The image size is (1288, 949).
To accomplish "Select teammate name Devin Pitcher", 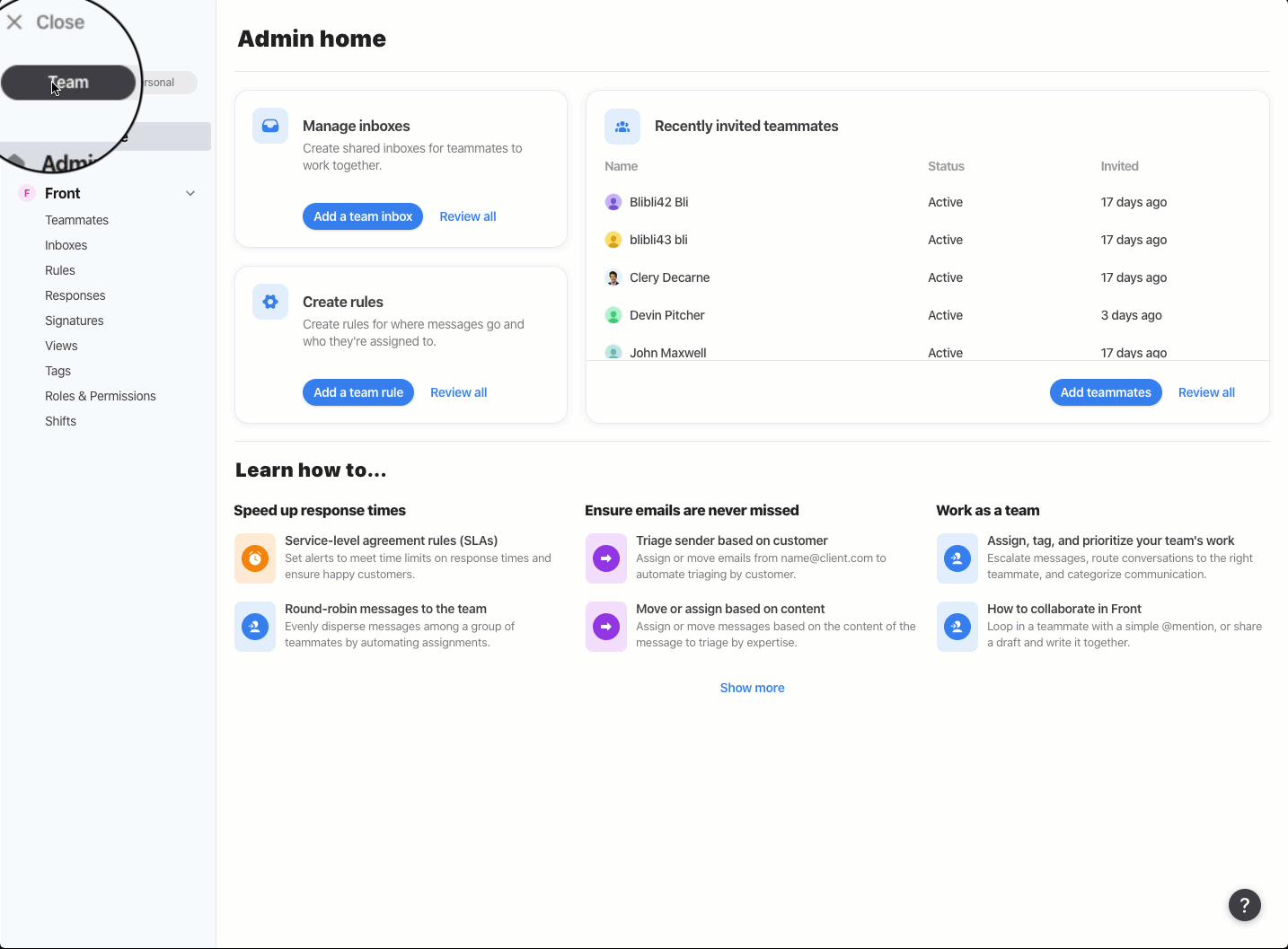I will click(667, 315).
